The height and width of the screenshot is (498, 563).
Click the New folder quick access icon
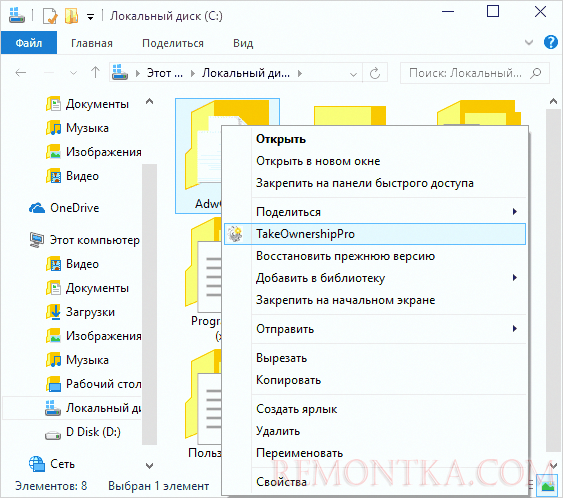[71, 16]
